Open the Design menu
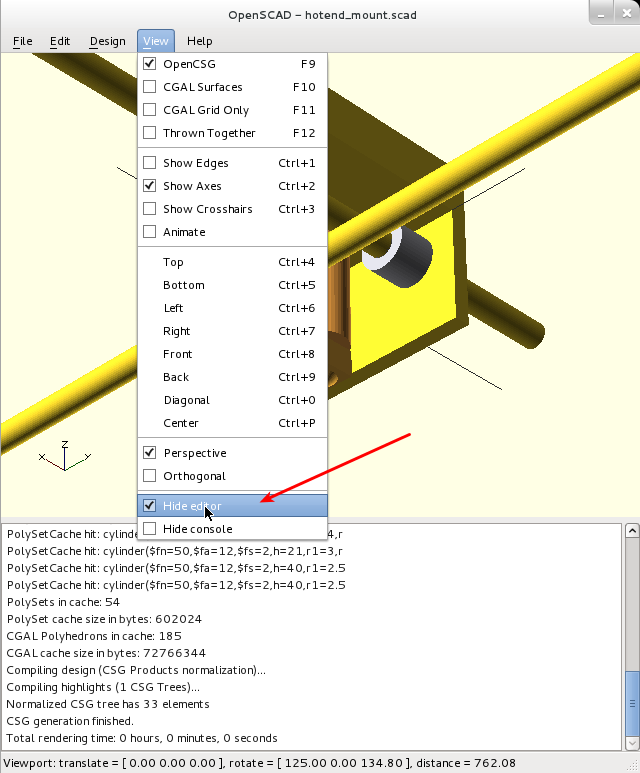The image size is (640, 773). pyautogui.click(x=107, y=41)
